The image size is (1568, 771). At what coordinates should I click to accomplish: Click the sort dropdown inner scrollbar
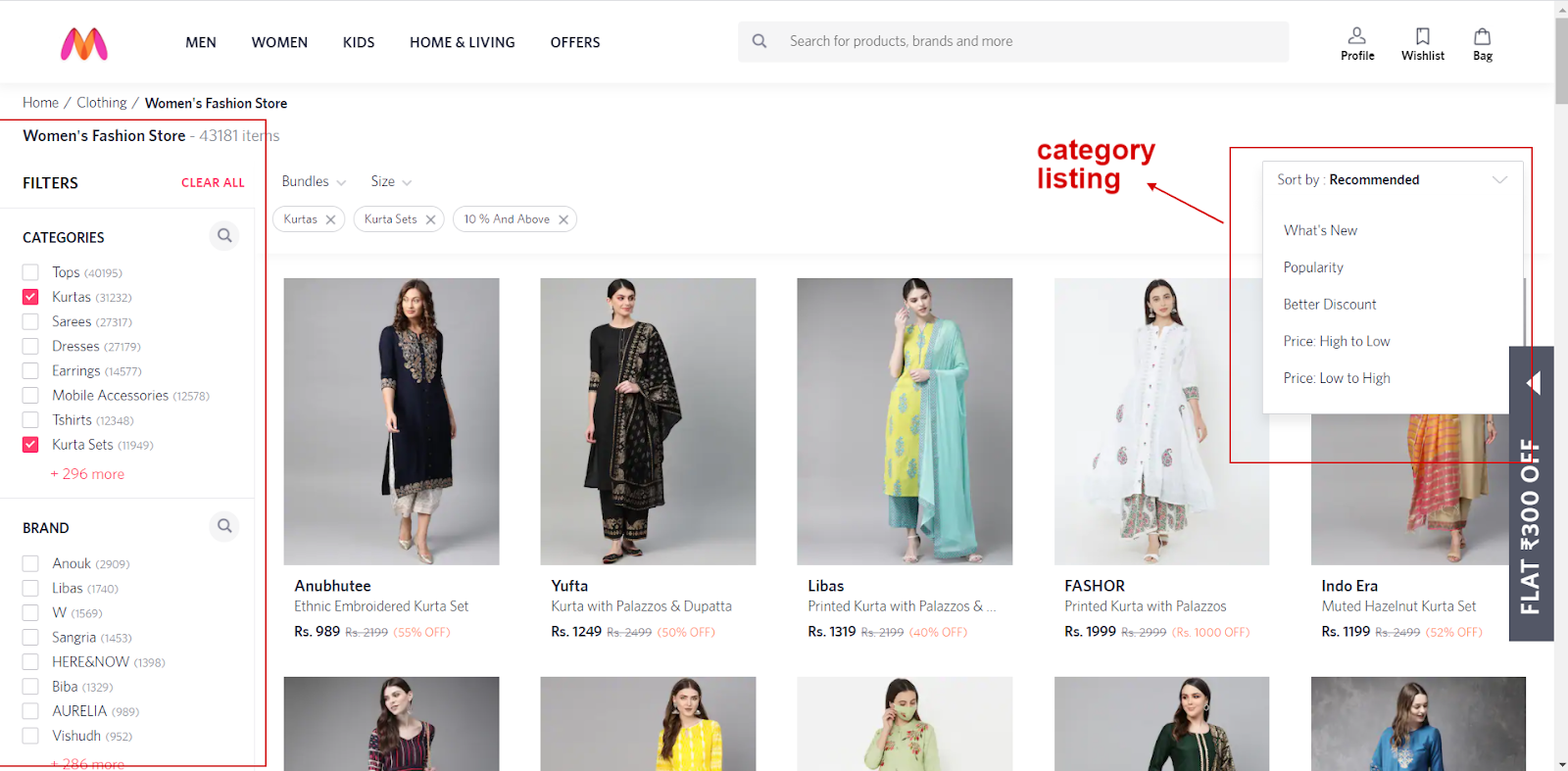(x=1524, y=313)
